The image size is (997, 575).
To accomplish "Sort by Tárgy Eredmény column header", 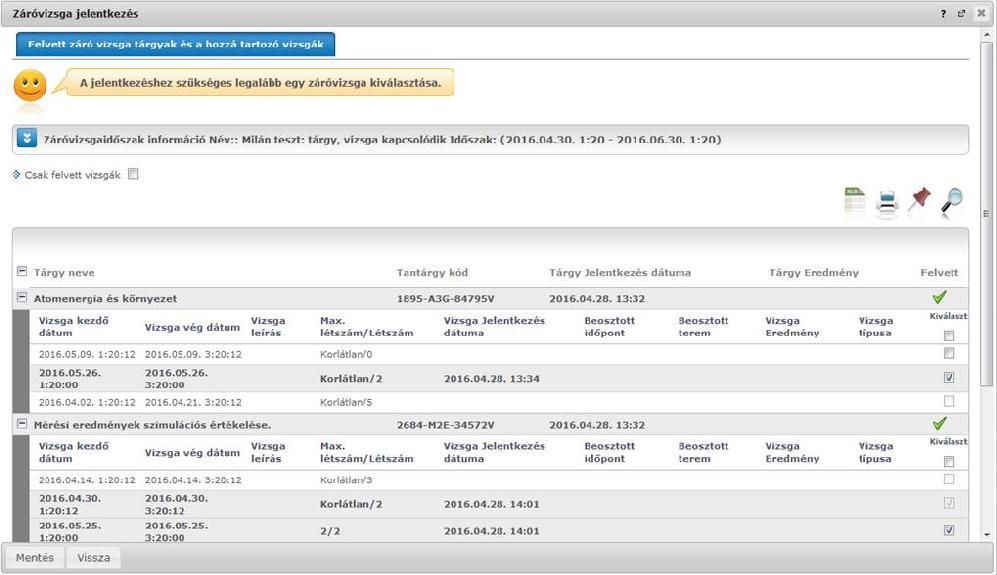I will [x=814, y=272].
